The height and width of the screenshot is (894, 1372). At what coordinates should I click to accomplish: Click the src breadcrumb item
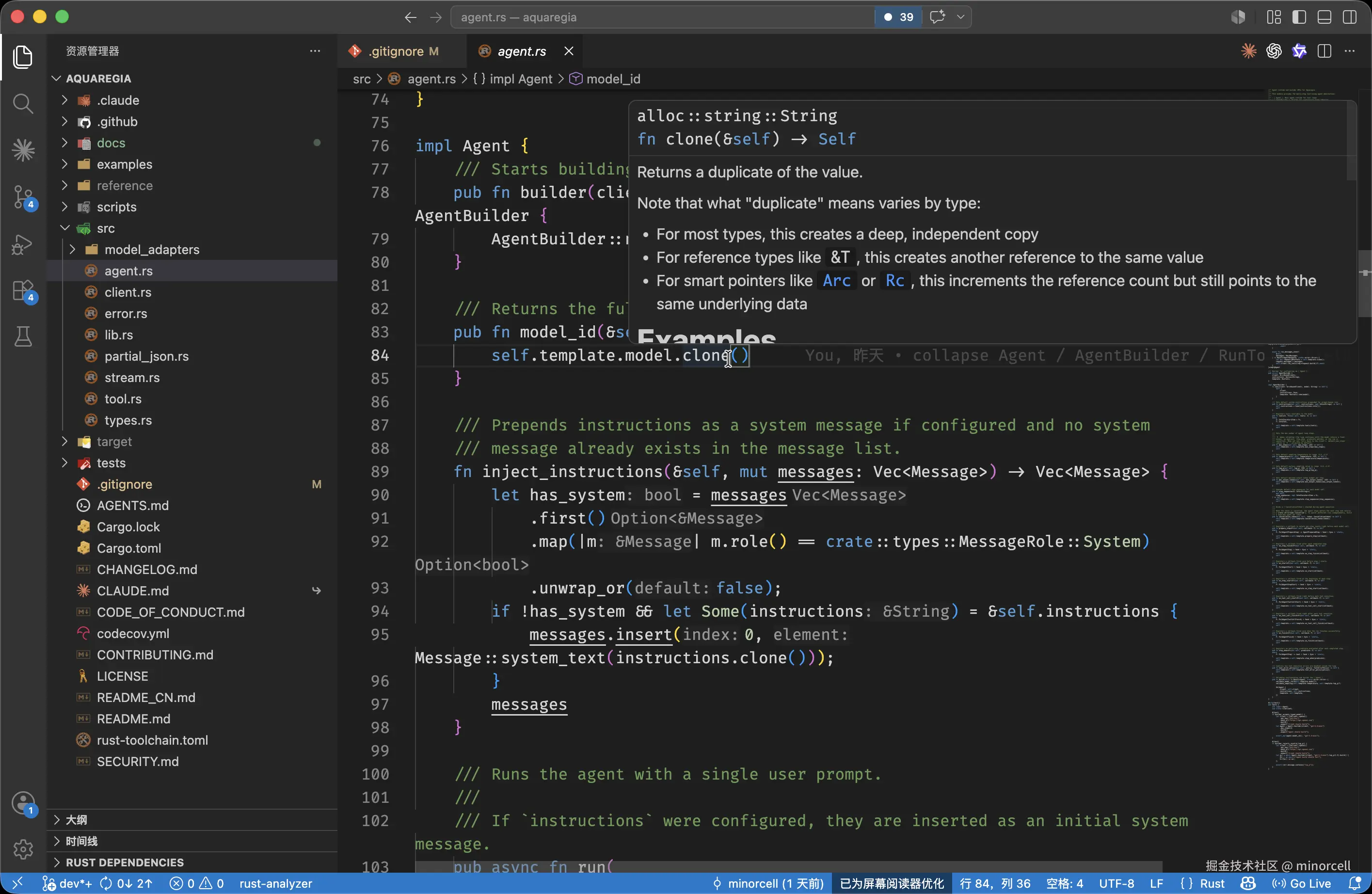point(362,79)
